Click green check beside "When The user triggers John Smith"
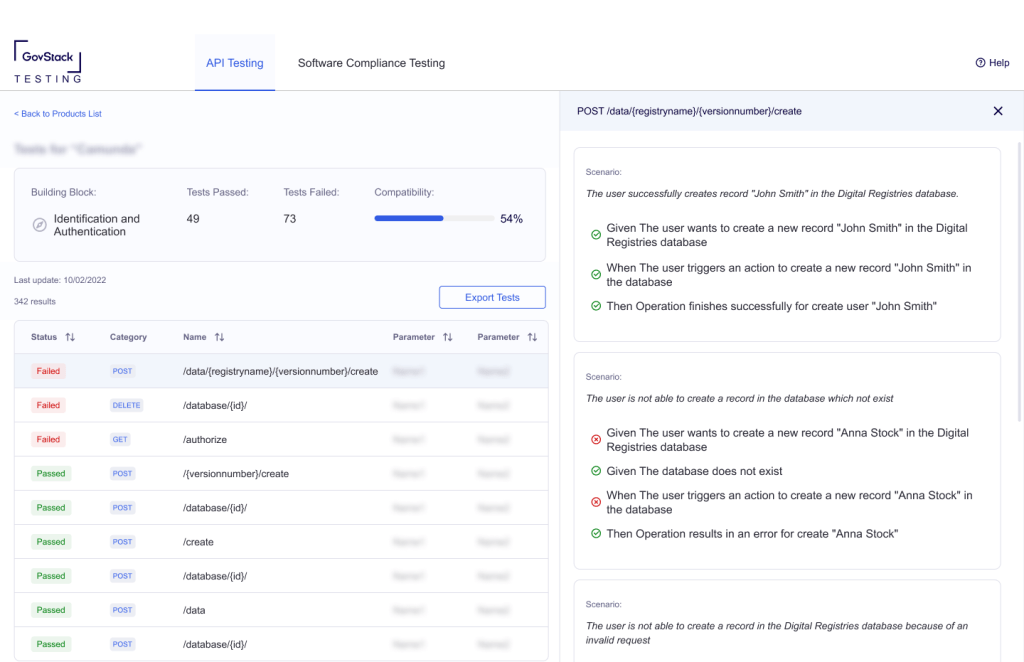The height and width of the screenshot is (662, 1024). [596, 275]
